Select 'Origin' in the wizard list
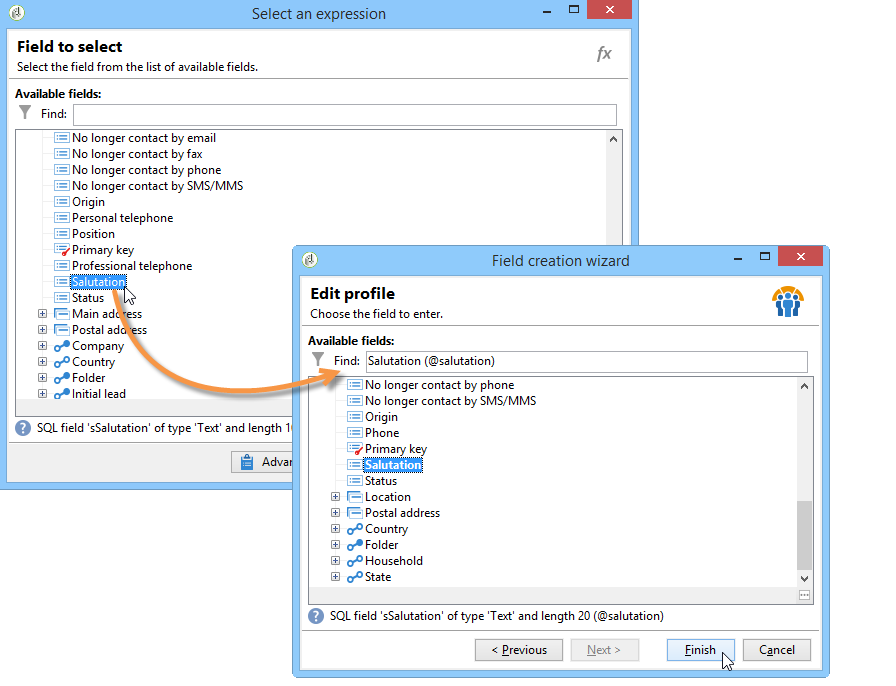 (381, 417)
